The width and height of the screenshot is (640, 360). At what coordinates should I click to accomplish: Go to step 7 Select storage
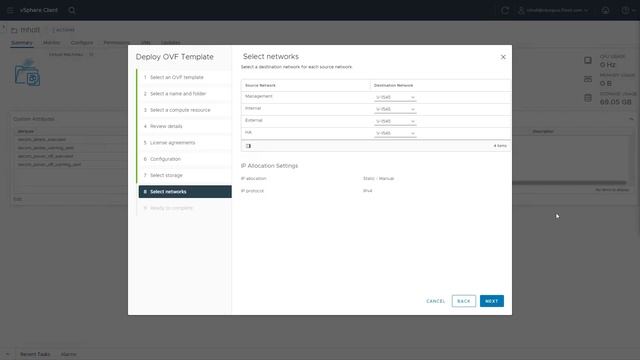(x=185, y=175)
